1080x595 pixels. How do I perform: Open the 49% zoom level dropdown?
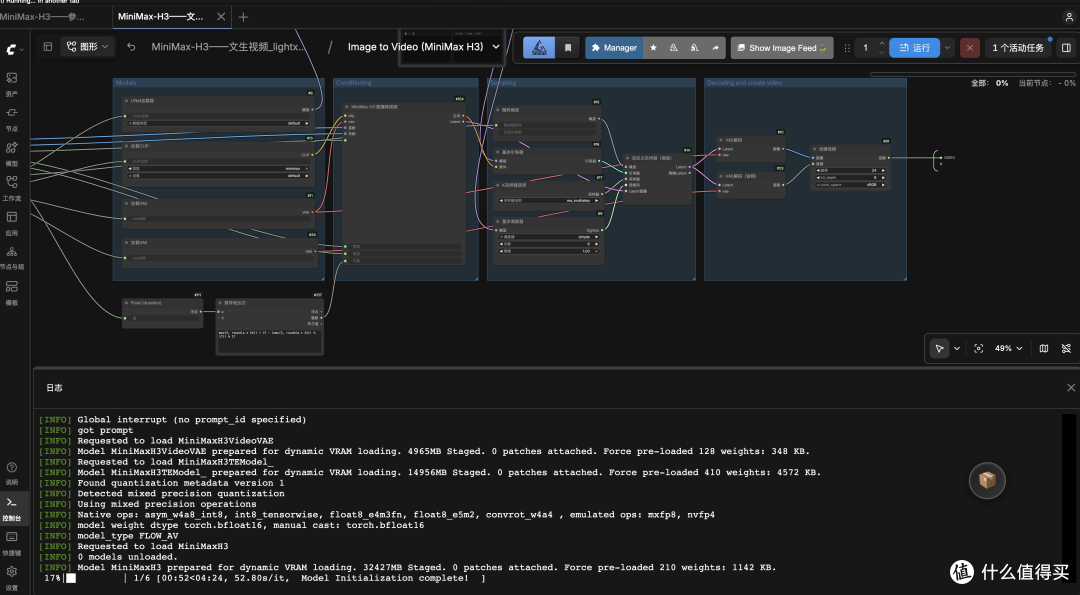(x=1008, y=348)
